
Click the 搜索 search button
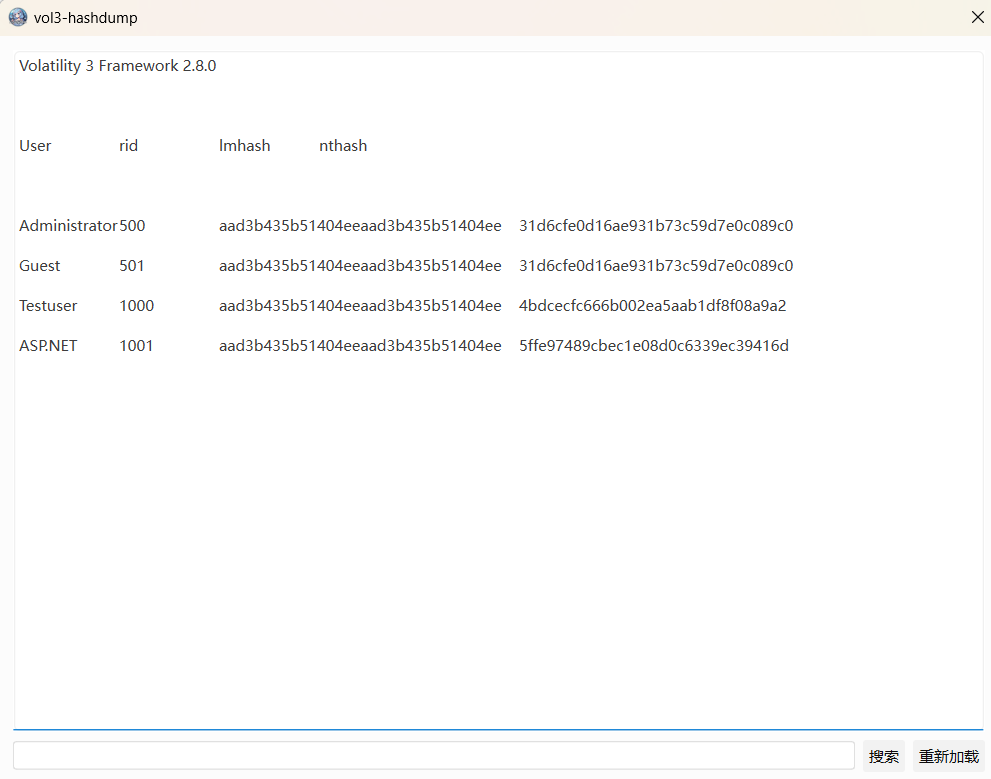pos(884,756)
